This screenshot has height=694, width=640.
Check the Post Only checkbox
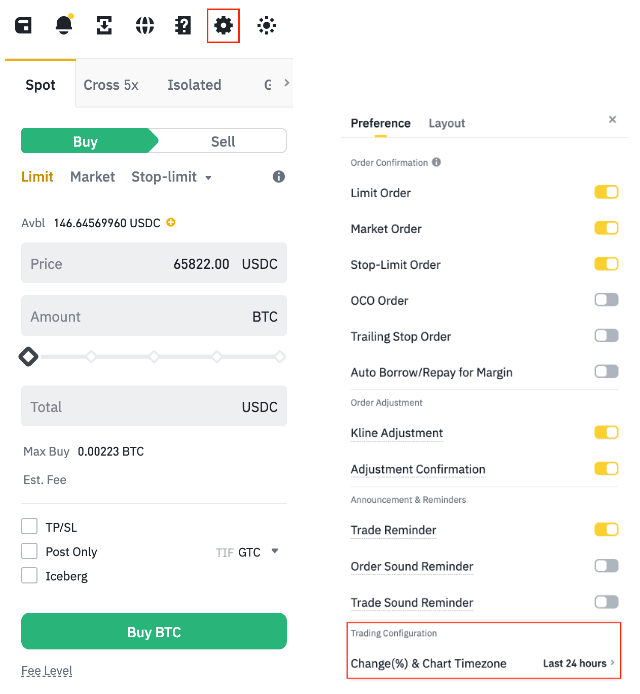coord(30,551)
